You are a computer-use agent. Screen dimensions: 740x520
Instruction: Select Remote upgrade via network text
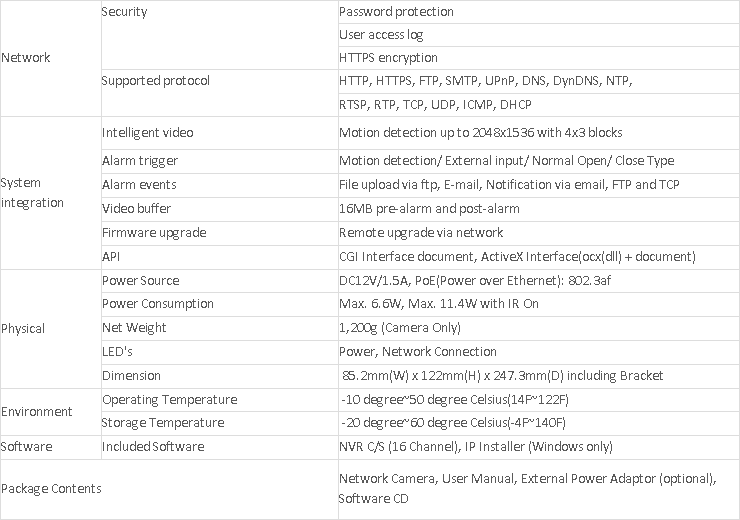[x=421, y=233]
